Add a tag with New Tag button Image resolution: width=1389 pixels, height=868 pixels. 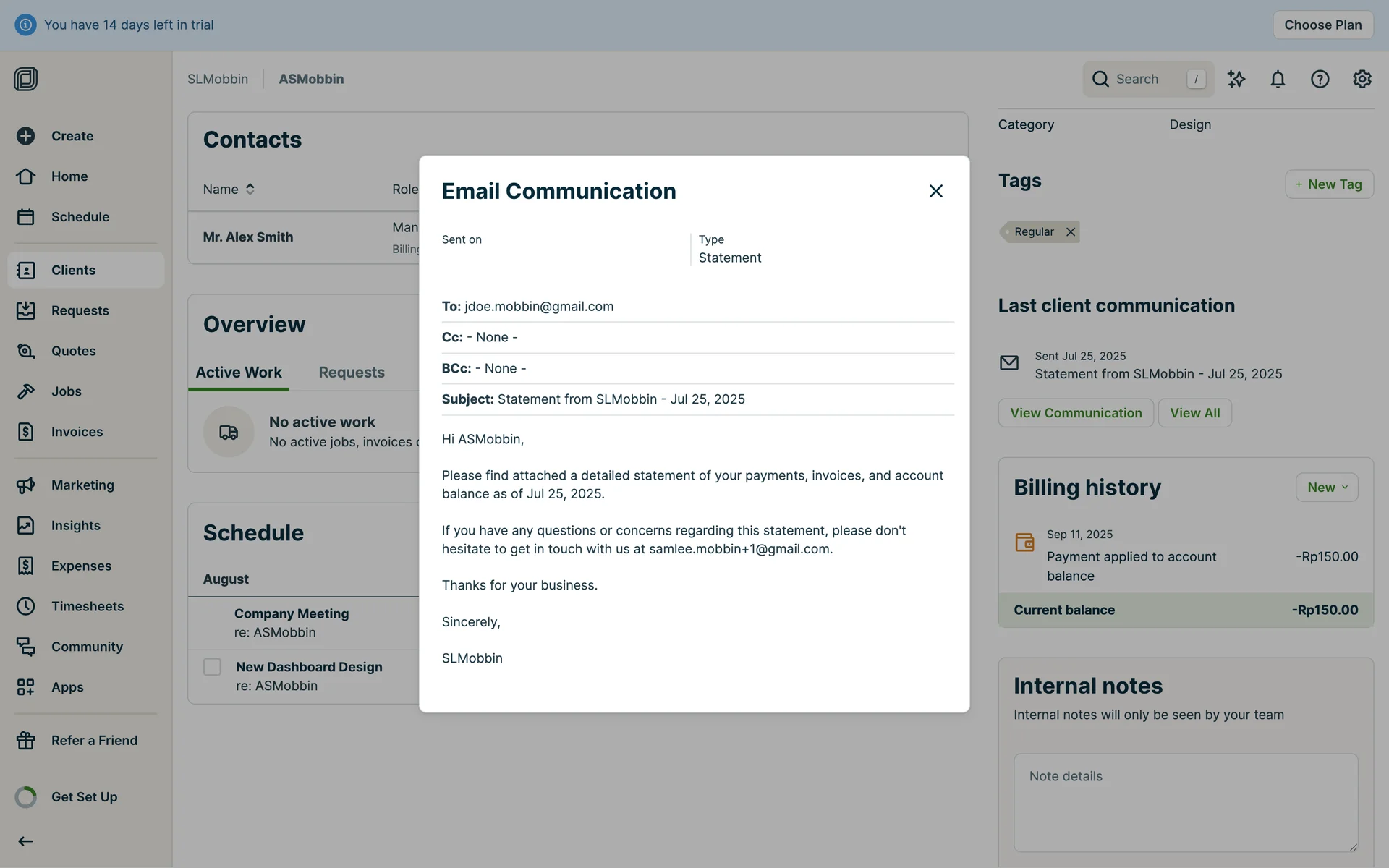pos(1328,184)
